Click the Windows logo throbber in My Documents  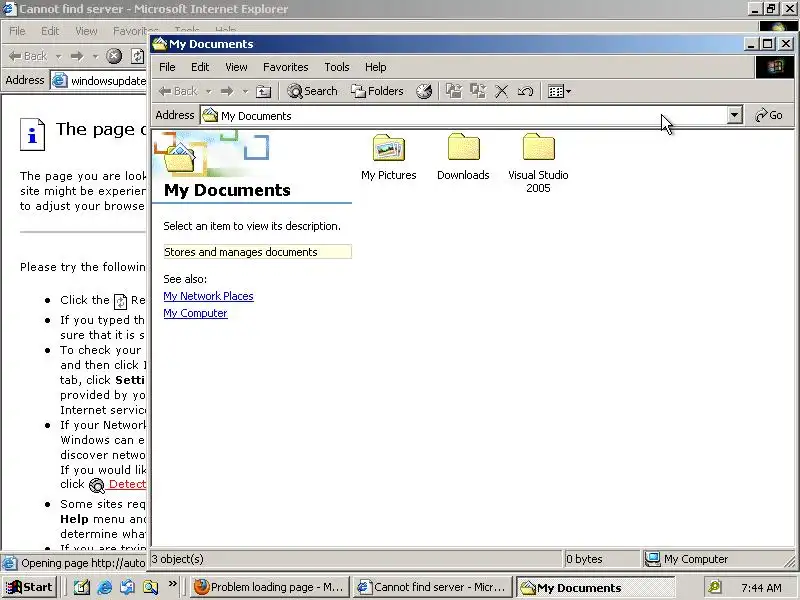pos(774,67)
